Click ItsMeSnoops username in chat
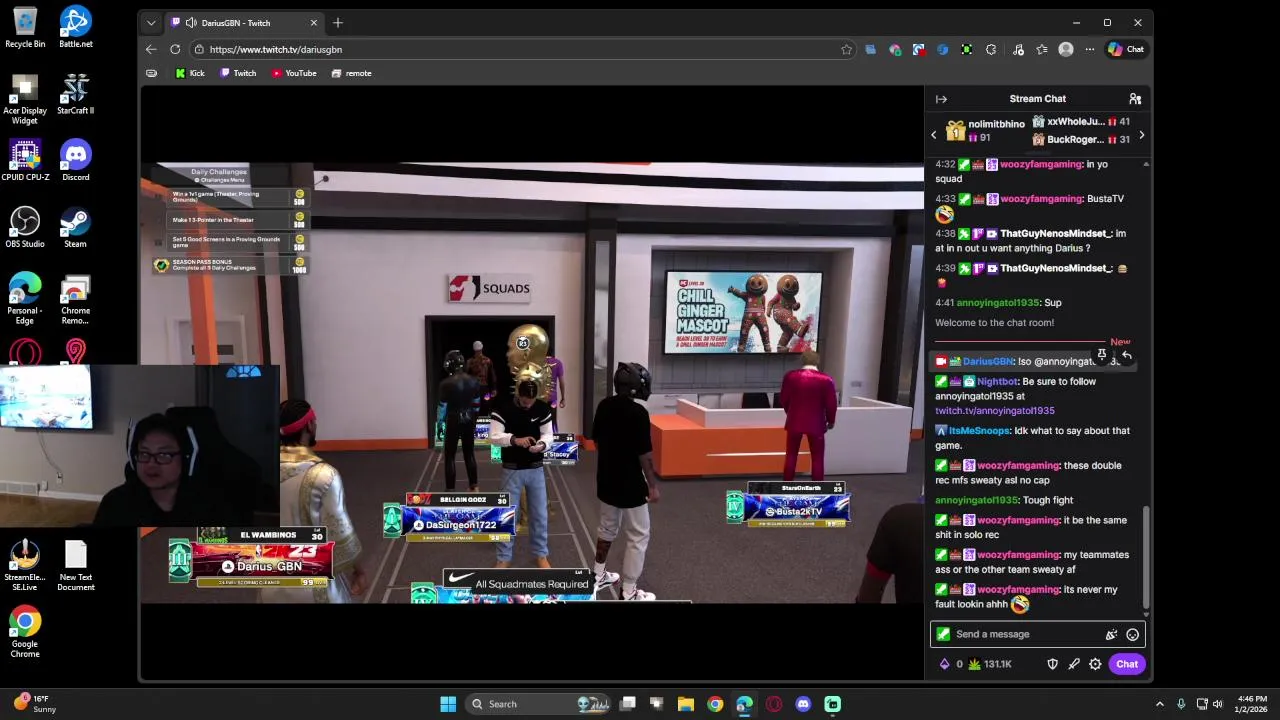This screenshot has width=1280, height=720. click(x=979, y=431)
